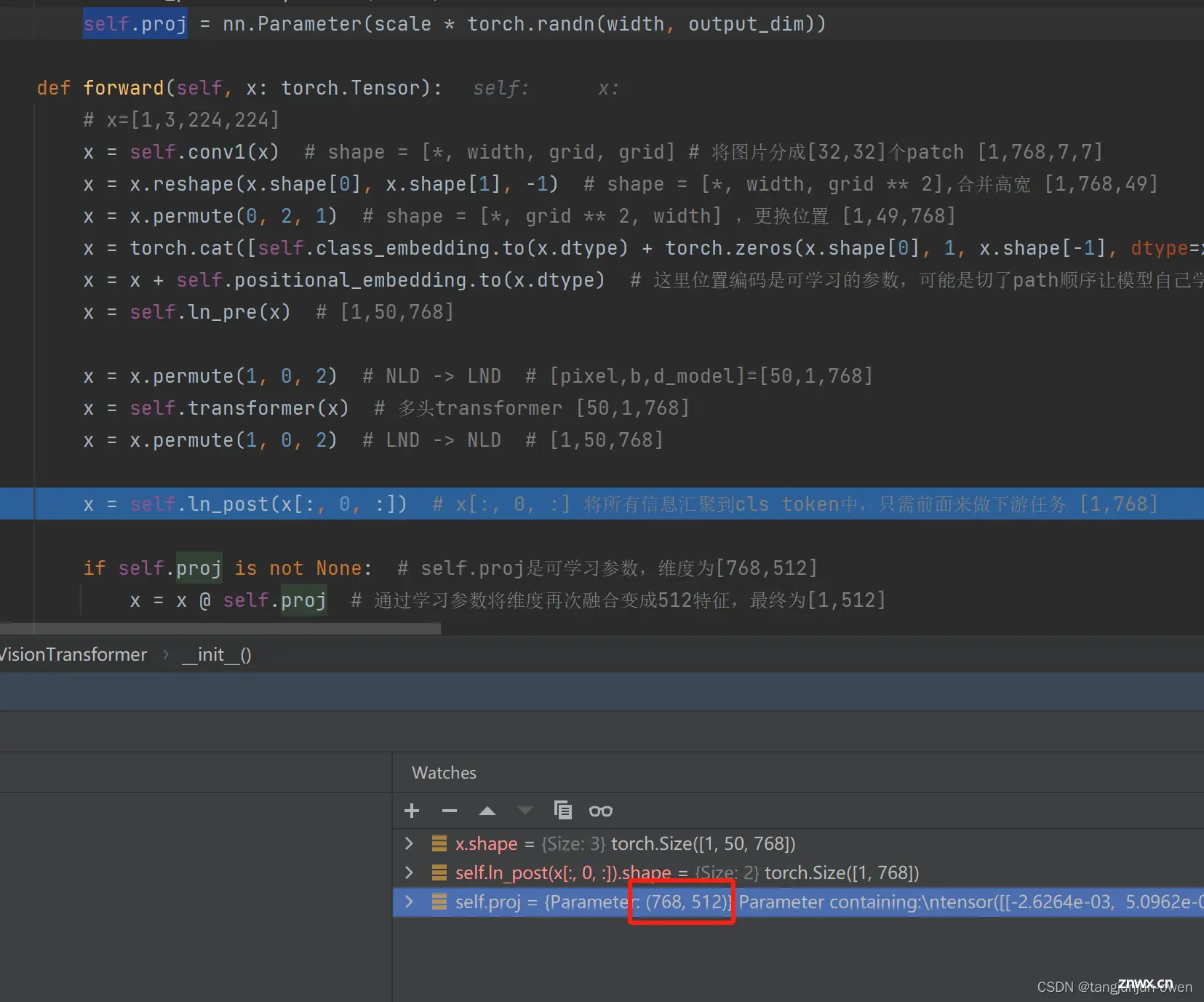
Task: Expand the x.shape watch entry
Action: (409, 843)
